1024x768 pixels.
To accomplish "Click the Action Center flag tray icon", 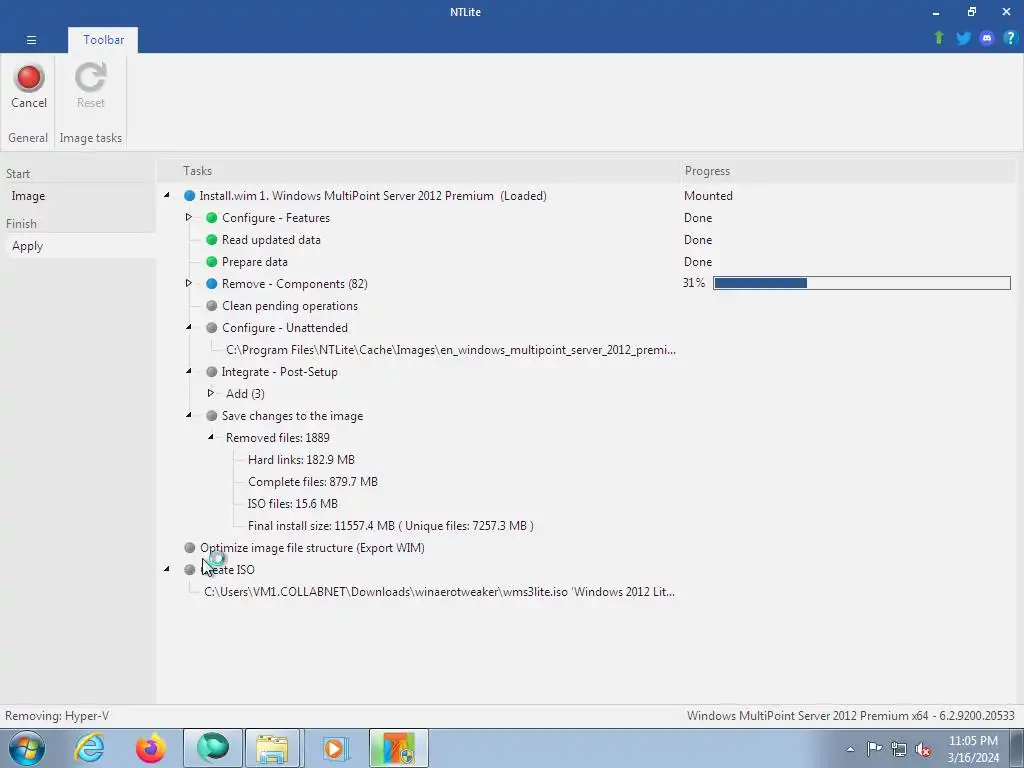I will (x=874, y=748).
